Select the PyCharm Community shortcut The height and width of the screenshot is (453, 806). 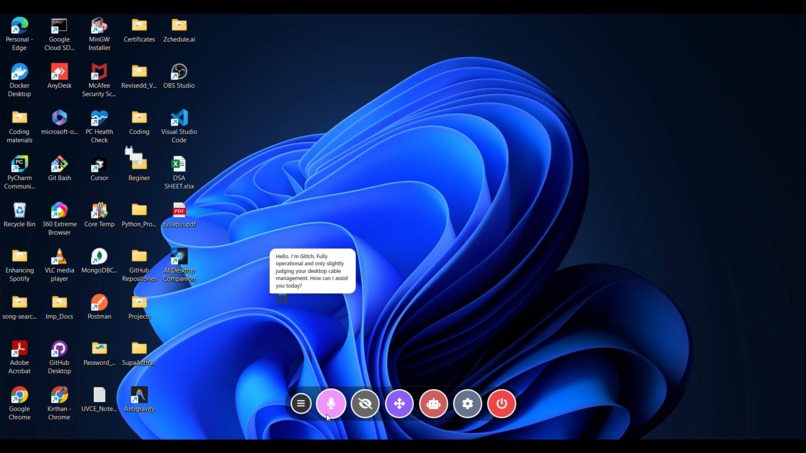click(19, 173)
